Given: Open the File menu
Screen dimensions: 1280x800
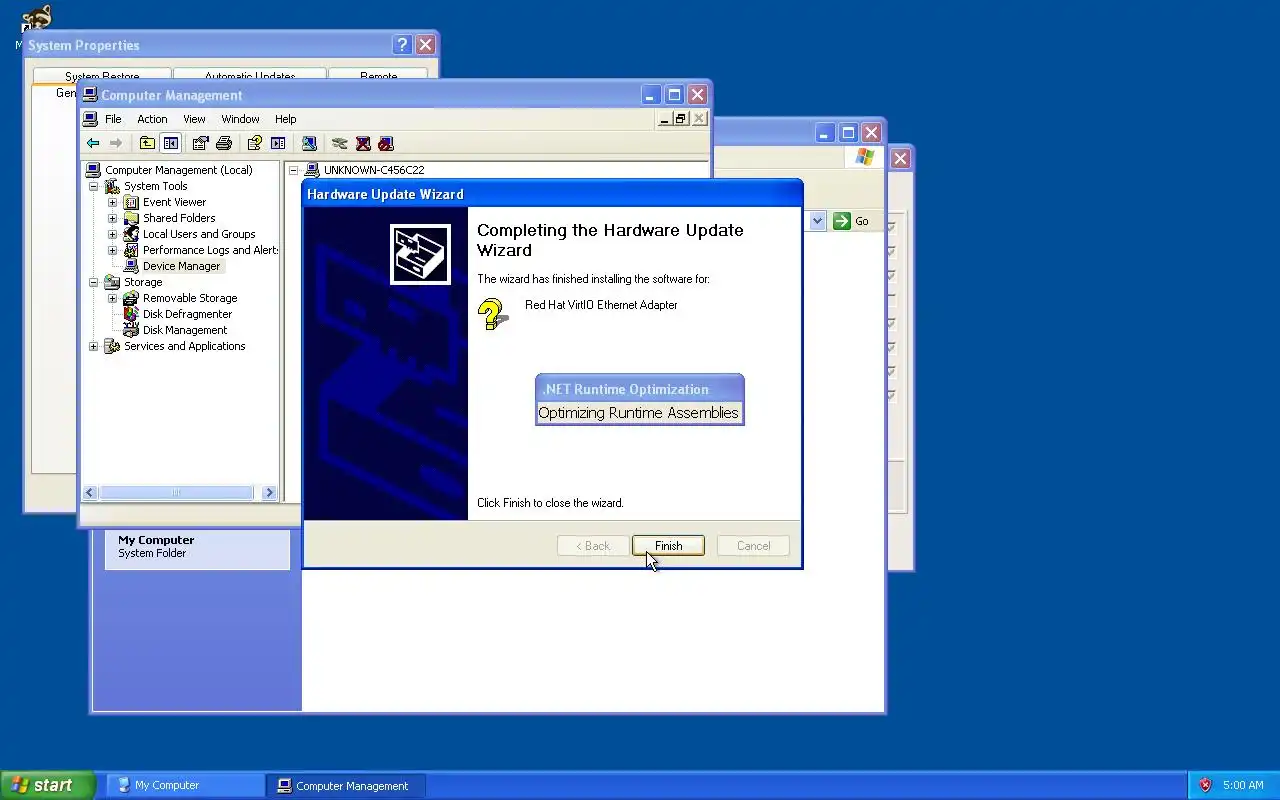Looking at the screenshot, I should (x=113, y=119).
